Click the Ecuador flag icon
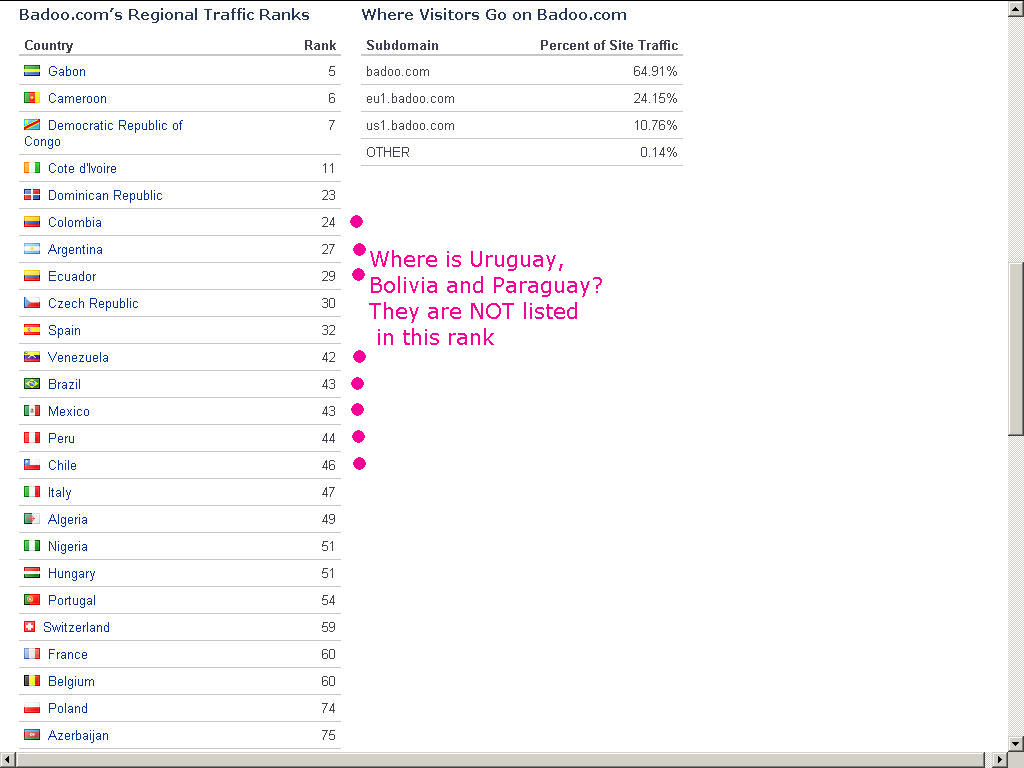 tap(32, 276)
